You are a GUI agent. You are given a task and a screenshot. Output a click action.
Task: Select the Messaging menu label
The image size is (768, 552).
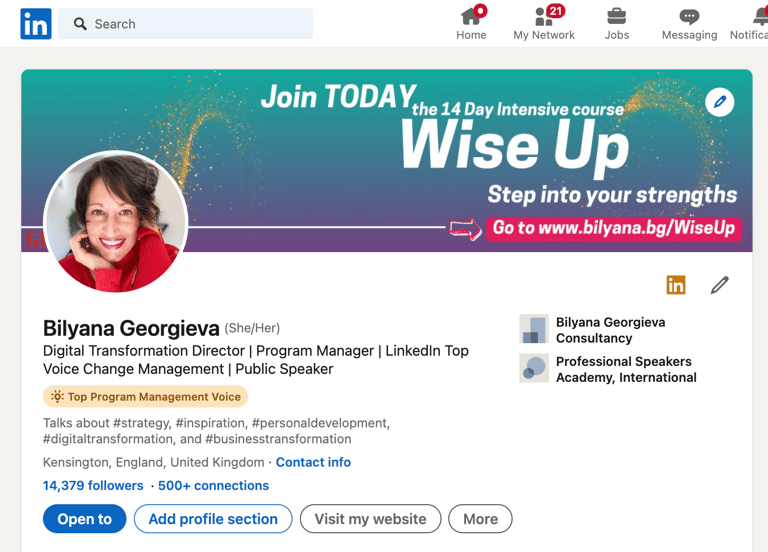click(x=689, y=35)
